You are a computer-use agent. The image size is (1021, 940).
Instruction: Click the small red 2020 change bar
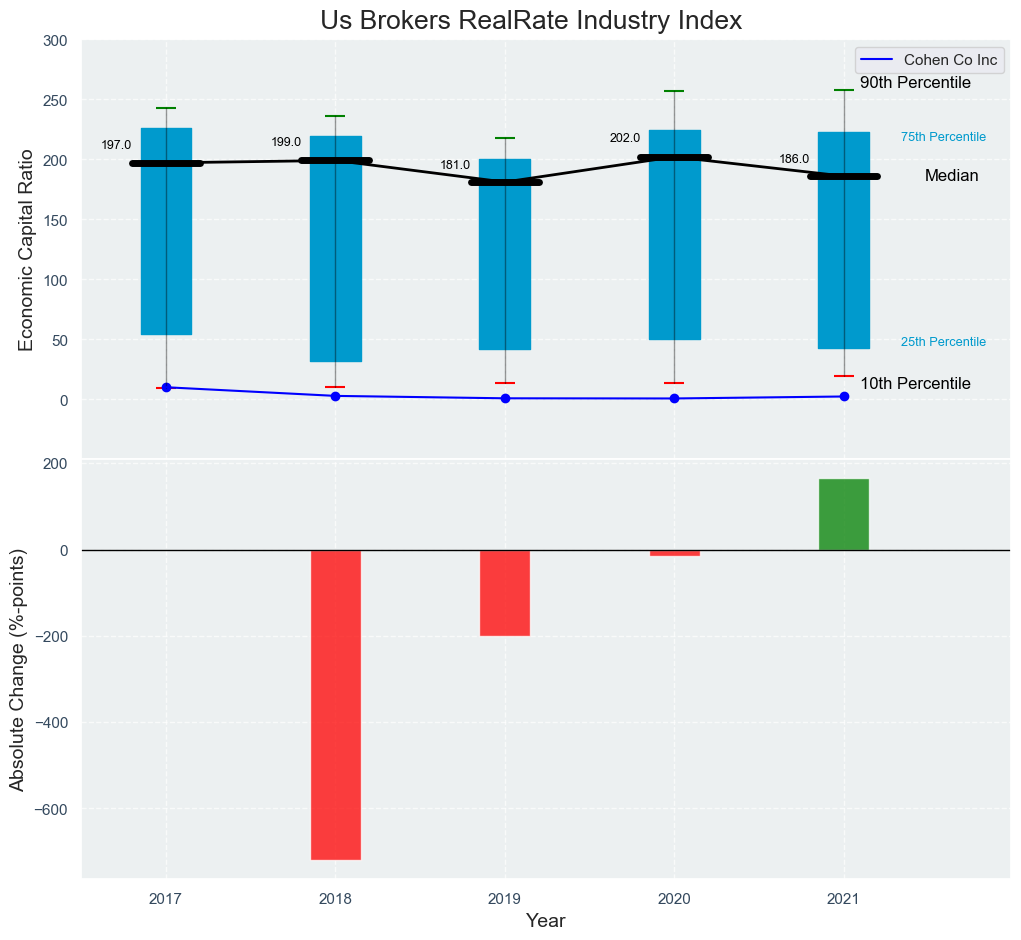(x=675, y=553)
